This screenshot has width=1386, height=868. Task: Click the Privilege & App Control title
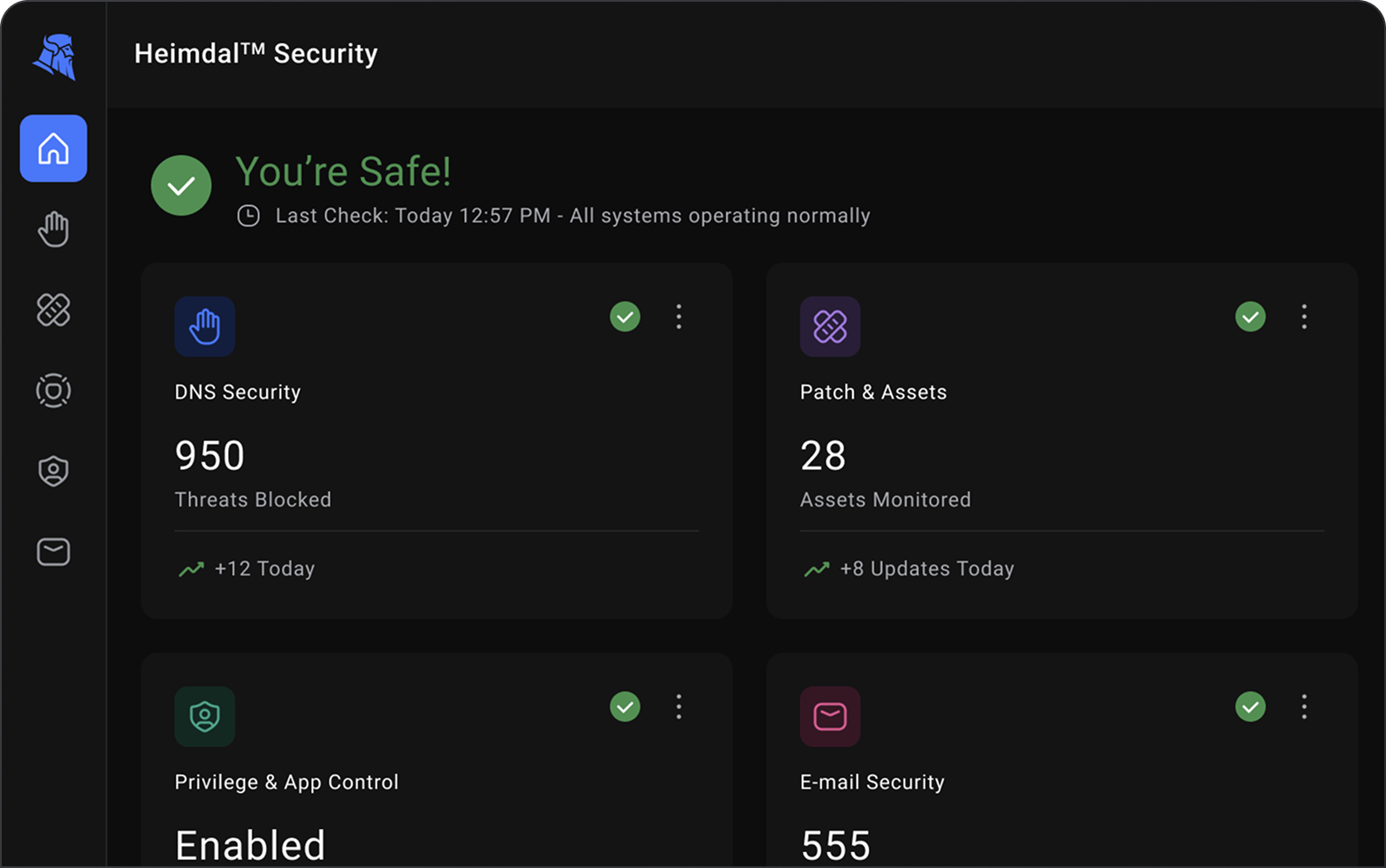(286, 782)
